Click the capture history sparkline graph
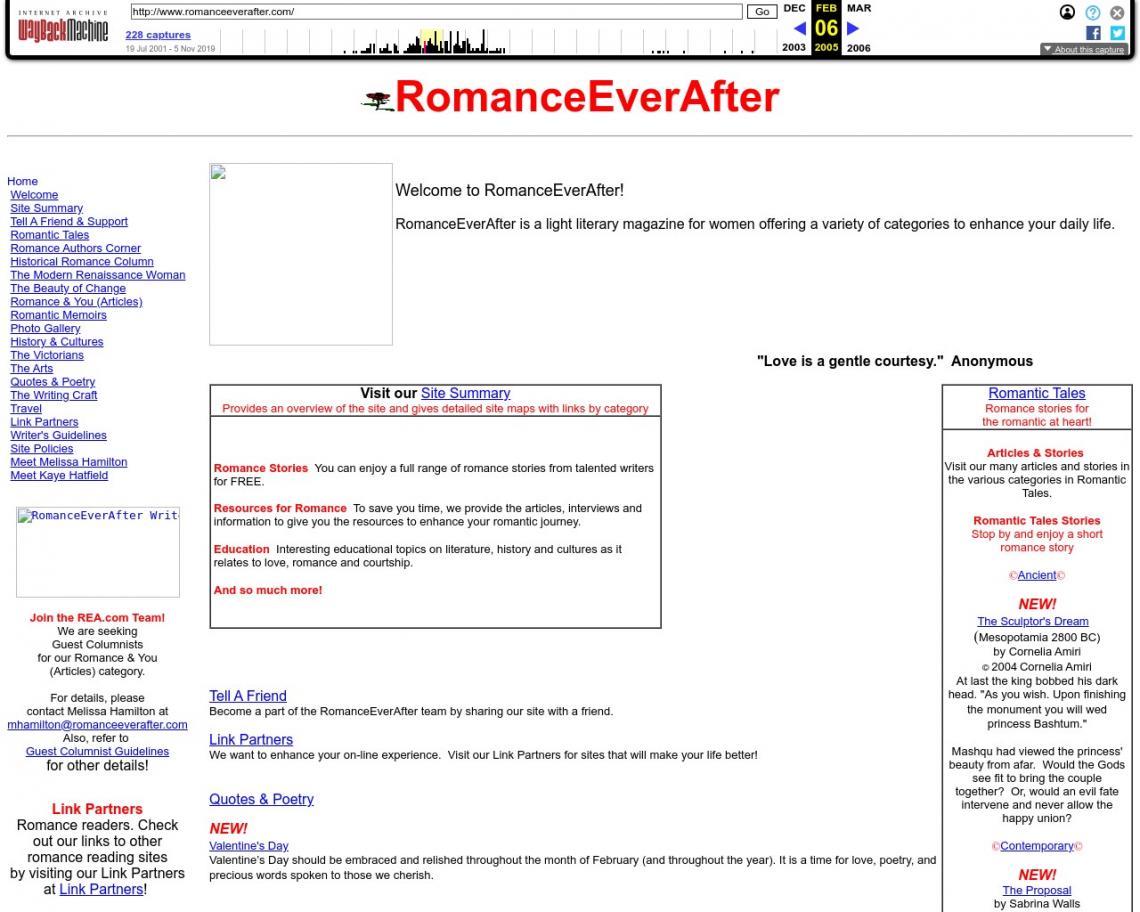Image resolution: width=1140 pixels, height=912 pixels. (498, 41)
